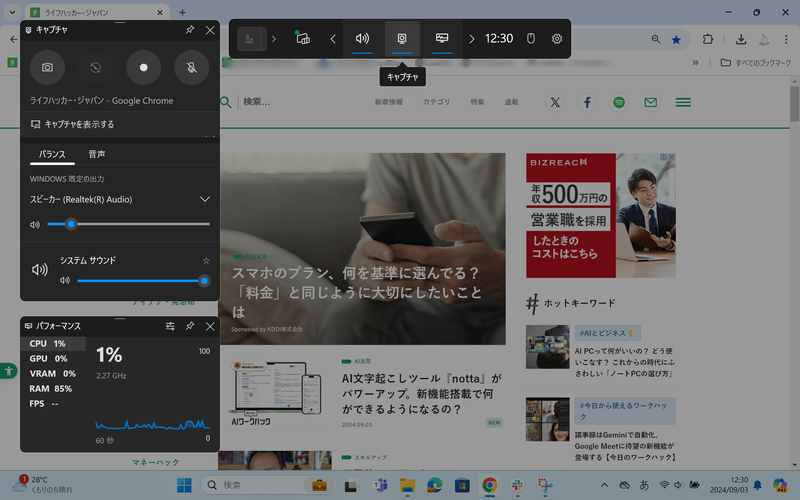Favorite システム サウンド with the star
Image resolution: width=800 pixels, height=500 pixels.
click(x=206, y=260)
